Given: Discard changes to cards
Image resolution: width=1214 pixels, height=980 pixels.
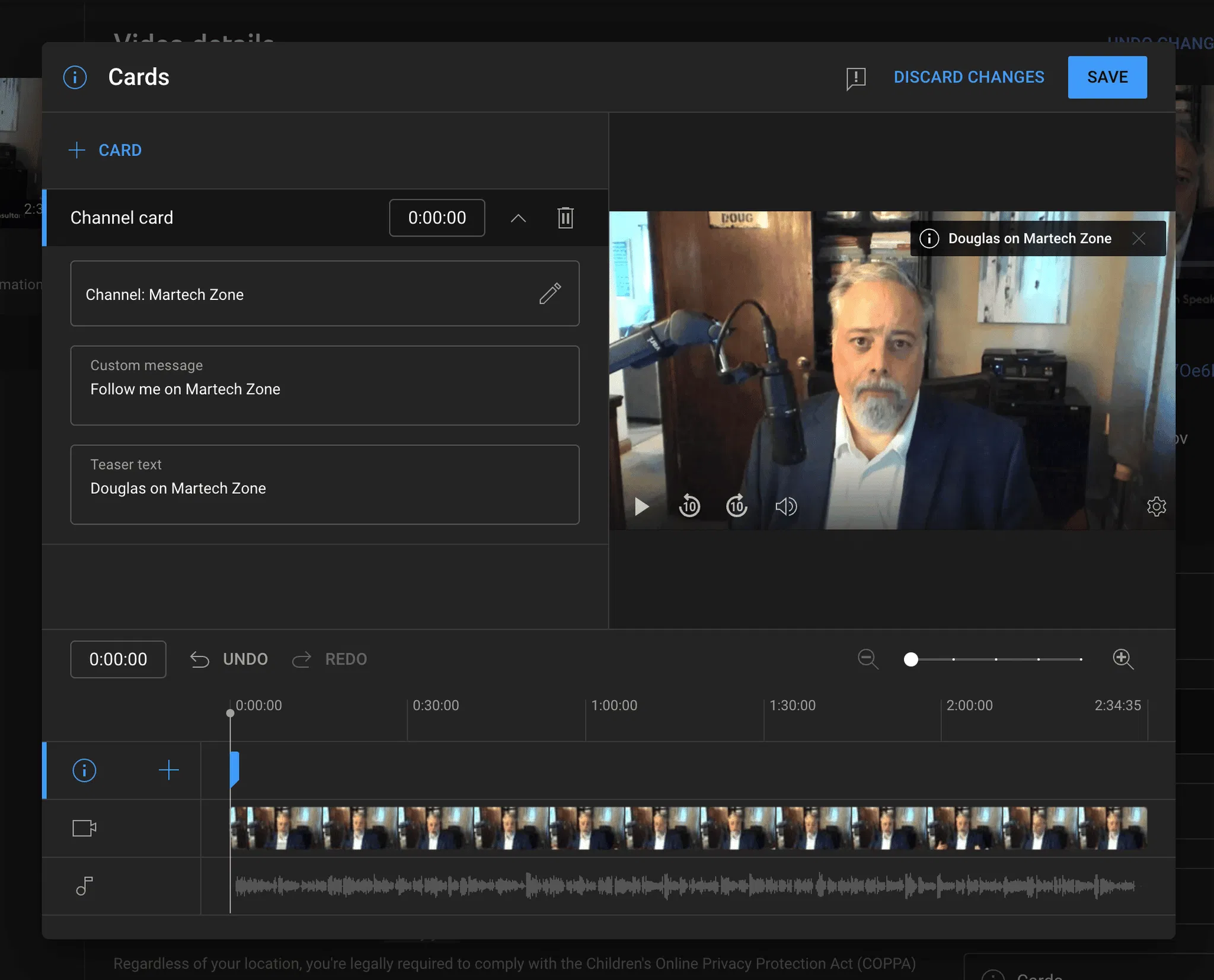Looking at the screenshot, I should coord(969,77).
